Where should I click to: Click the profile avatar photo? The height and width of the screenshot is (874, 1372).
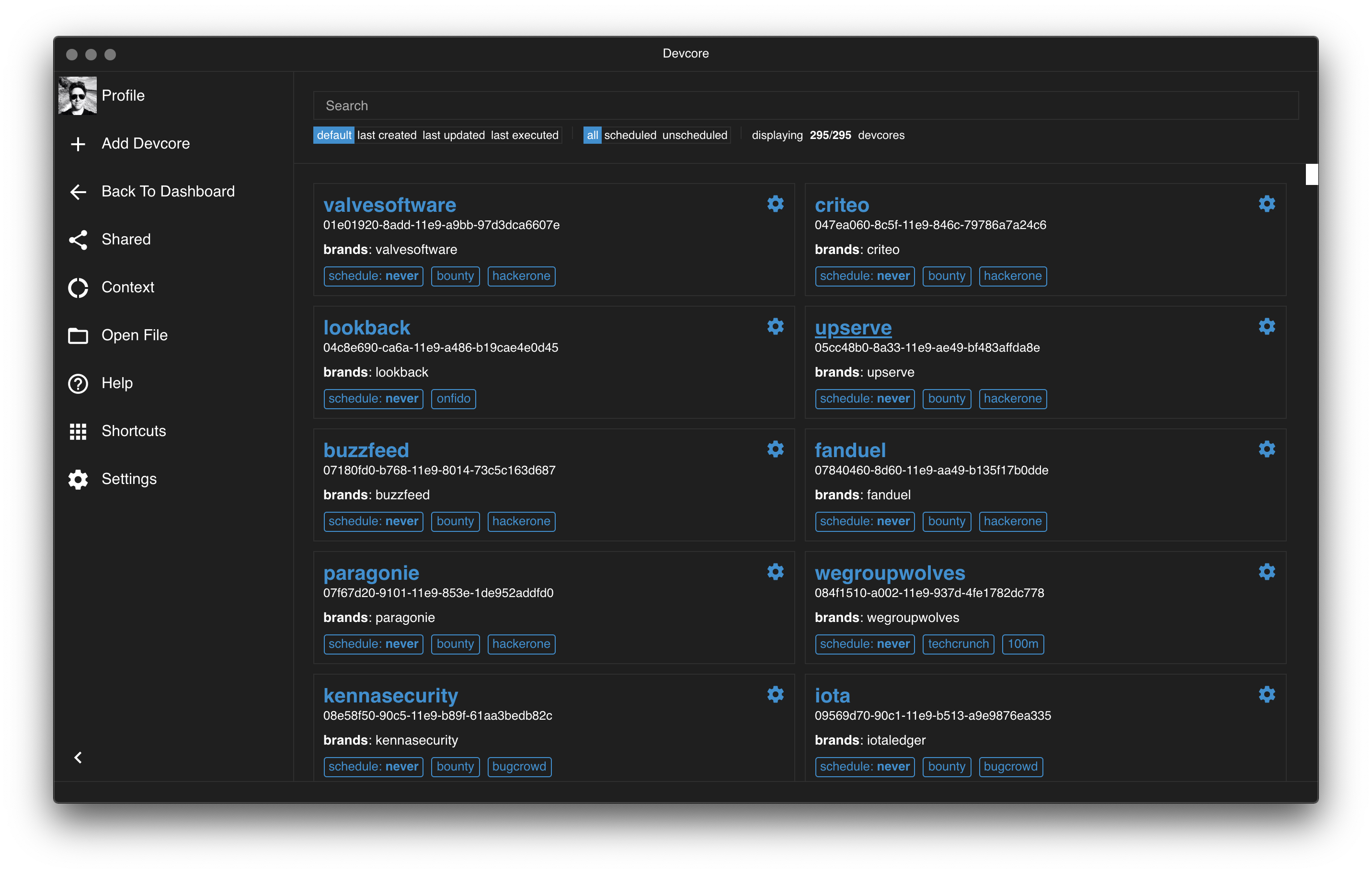point(78,96)
